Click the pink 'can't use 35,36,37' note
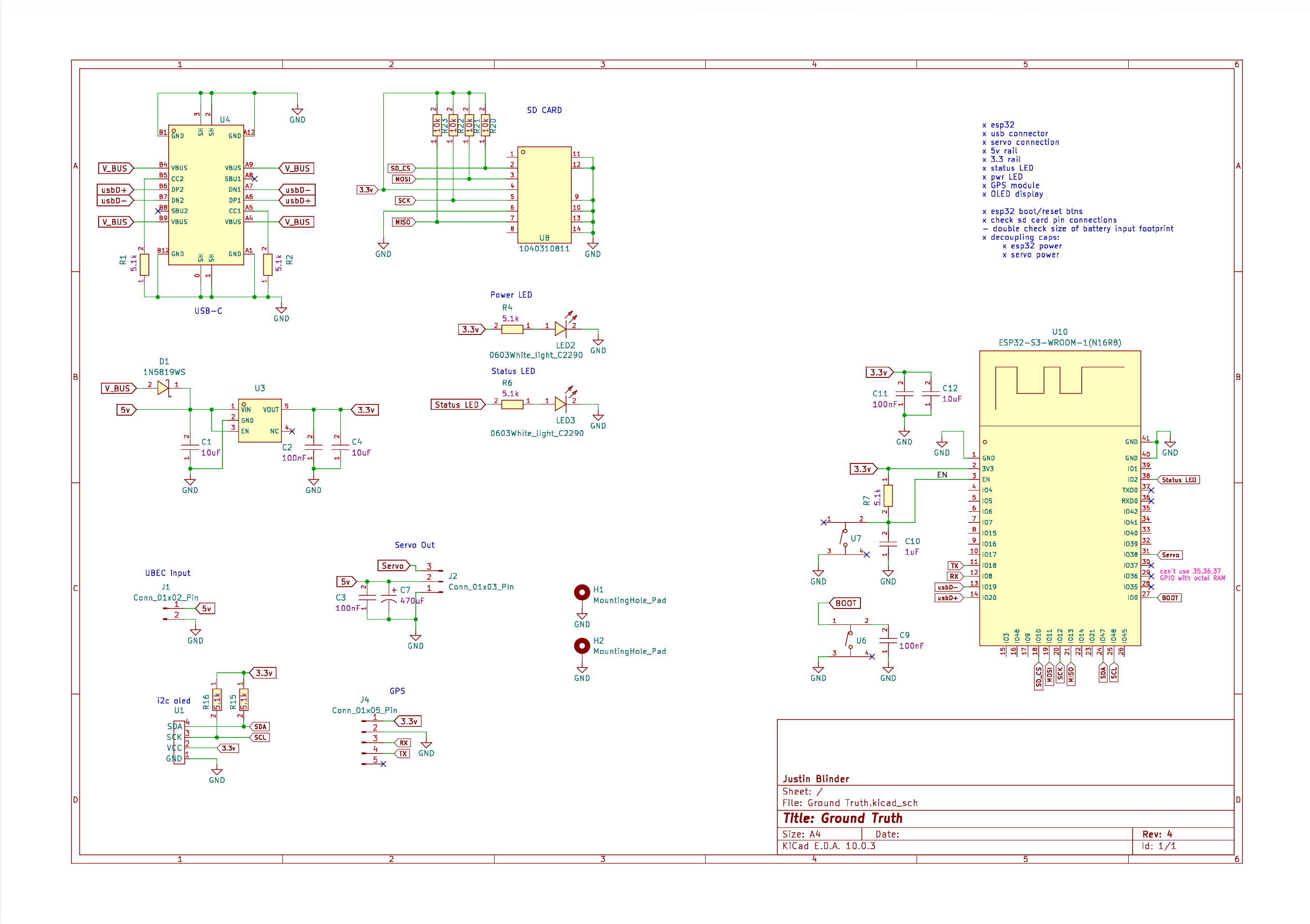 click(x=1193, y=575)
